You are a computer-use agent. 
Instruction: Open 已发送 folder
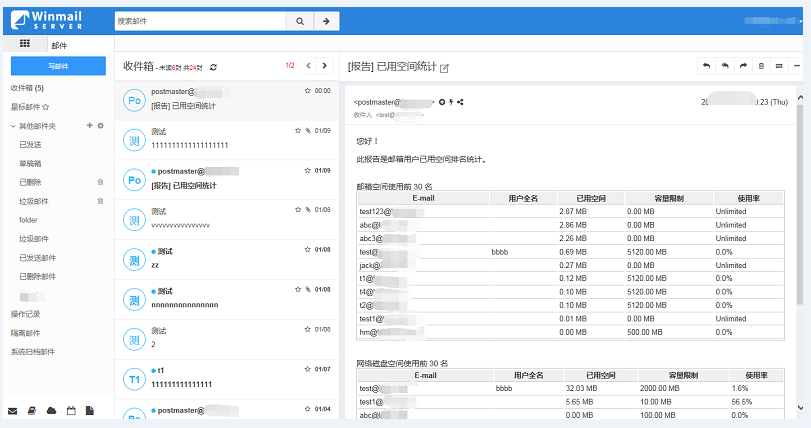pyautogui.click(x=30, y=144)
